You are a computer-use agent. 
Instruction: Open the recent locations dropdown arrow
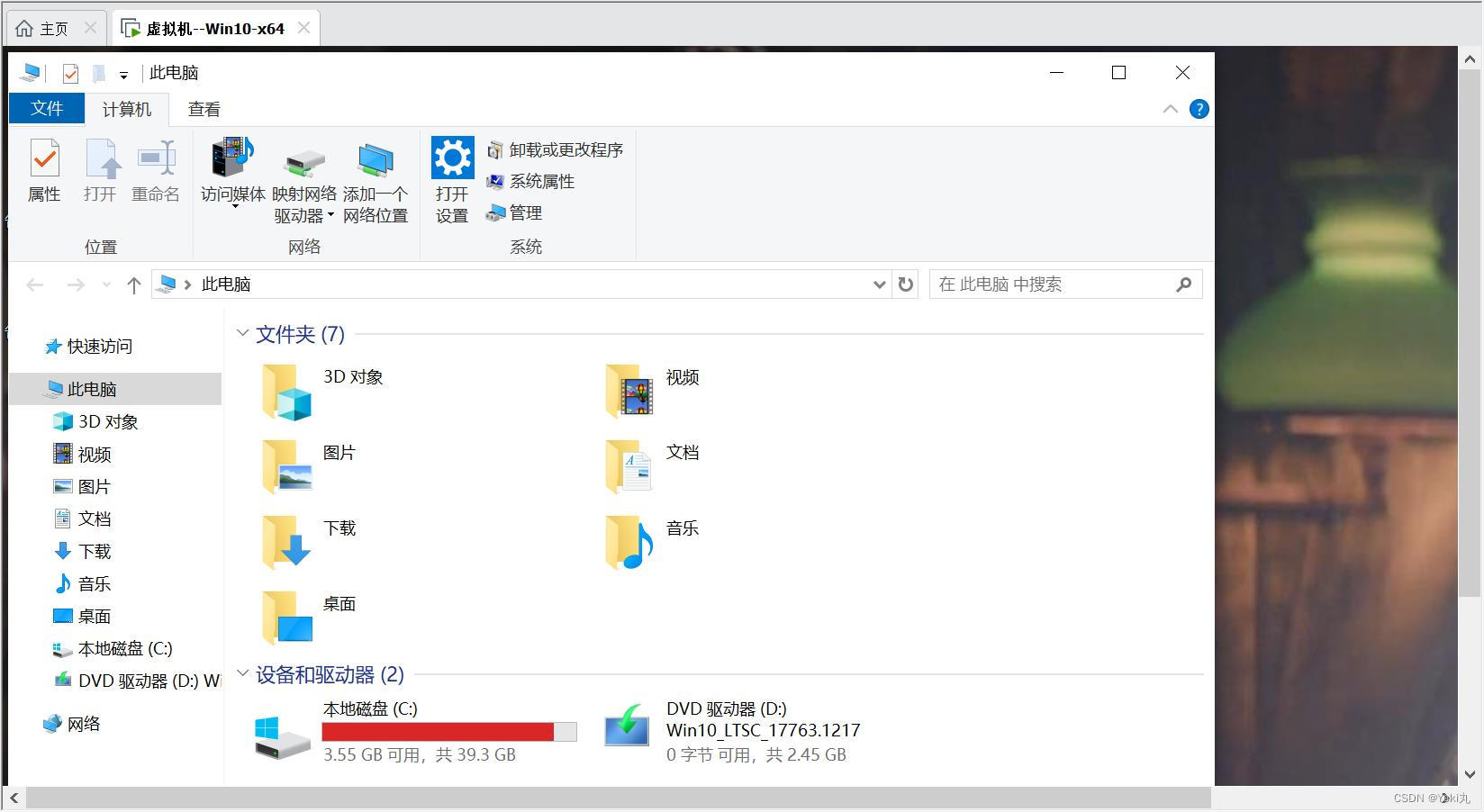[106, 284]
